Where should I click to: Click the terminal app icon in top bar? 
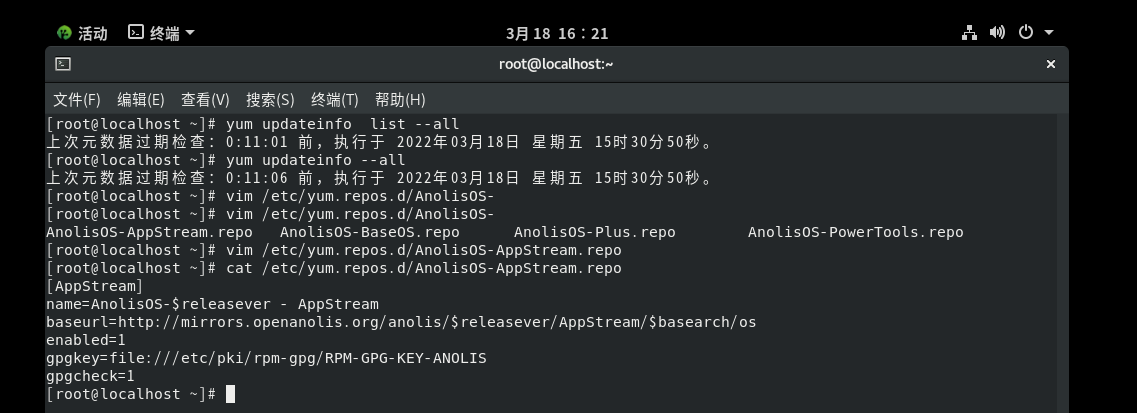[x=136, y=32]
